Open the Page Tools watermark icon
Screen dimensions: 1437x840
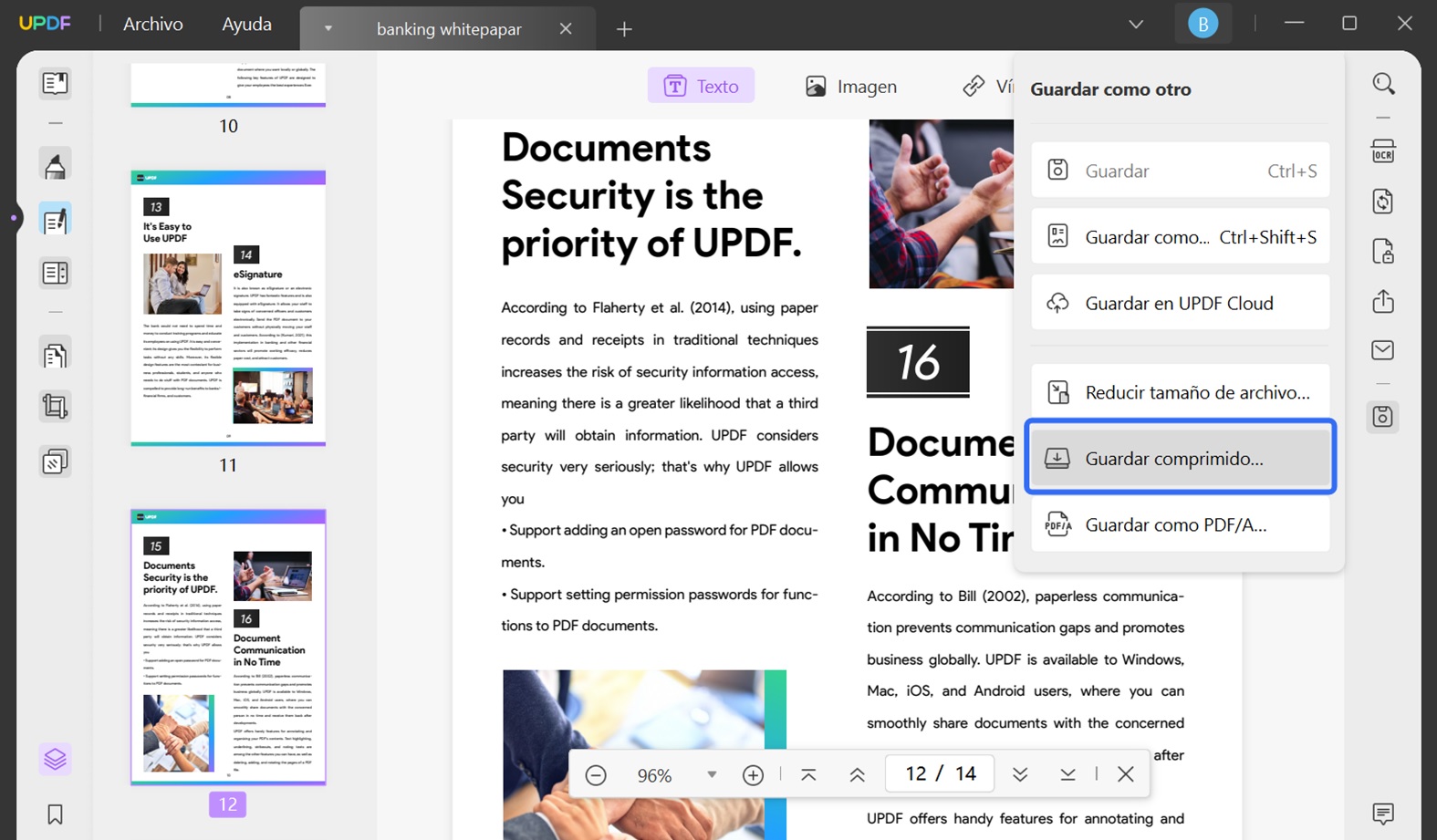[x=55, y=461]
